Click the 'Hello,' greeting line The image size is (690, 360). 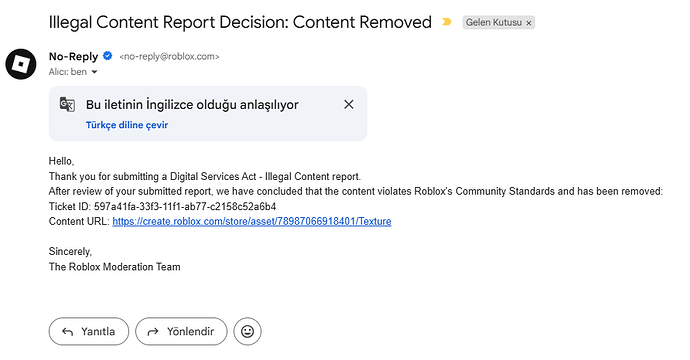click(61, 162)
